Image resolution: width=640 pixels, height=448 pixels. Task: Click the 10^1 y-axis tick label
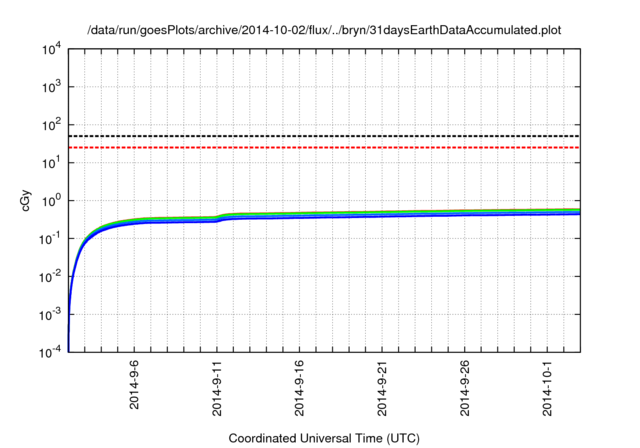pos(51,162)
